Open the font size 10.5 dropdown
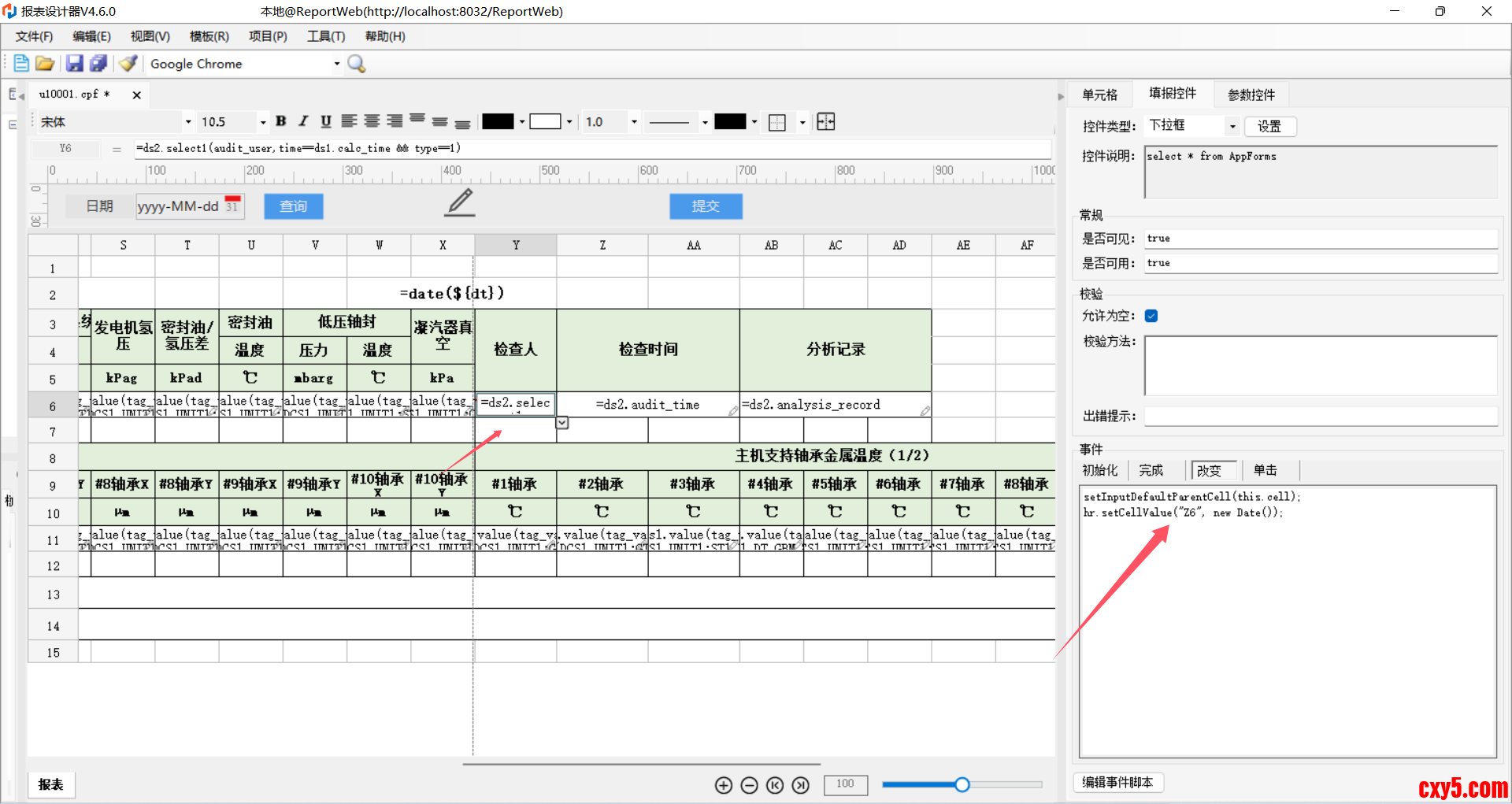 coord(262,122)
